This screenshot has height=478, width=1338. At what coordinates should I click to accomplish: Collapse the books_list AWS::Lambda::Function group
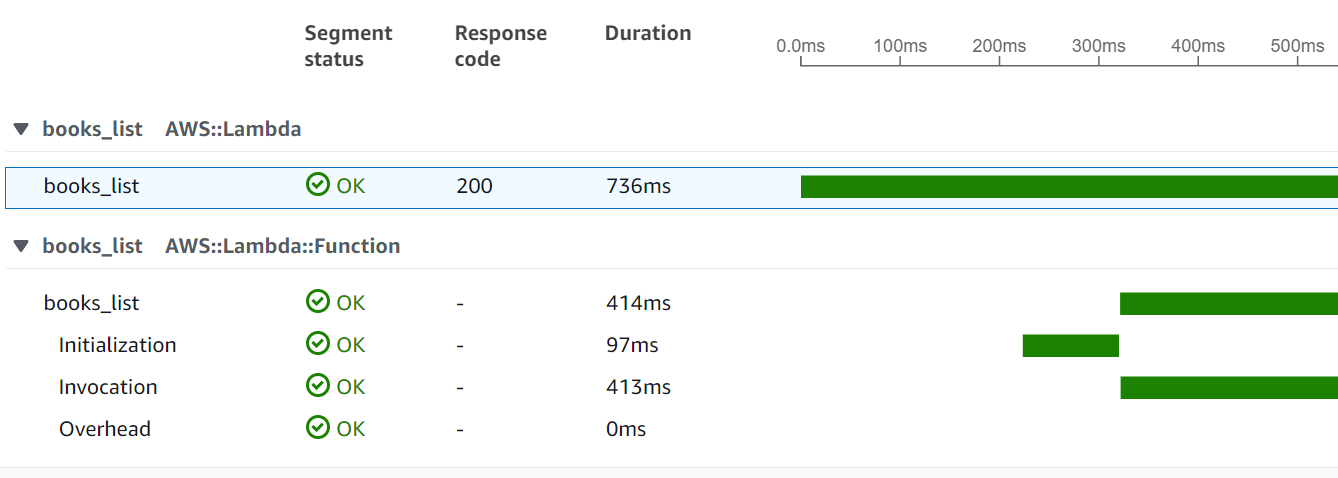coord(21,246)
